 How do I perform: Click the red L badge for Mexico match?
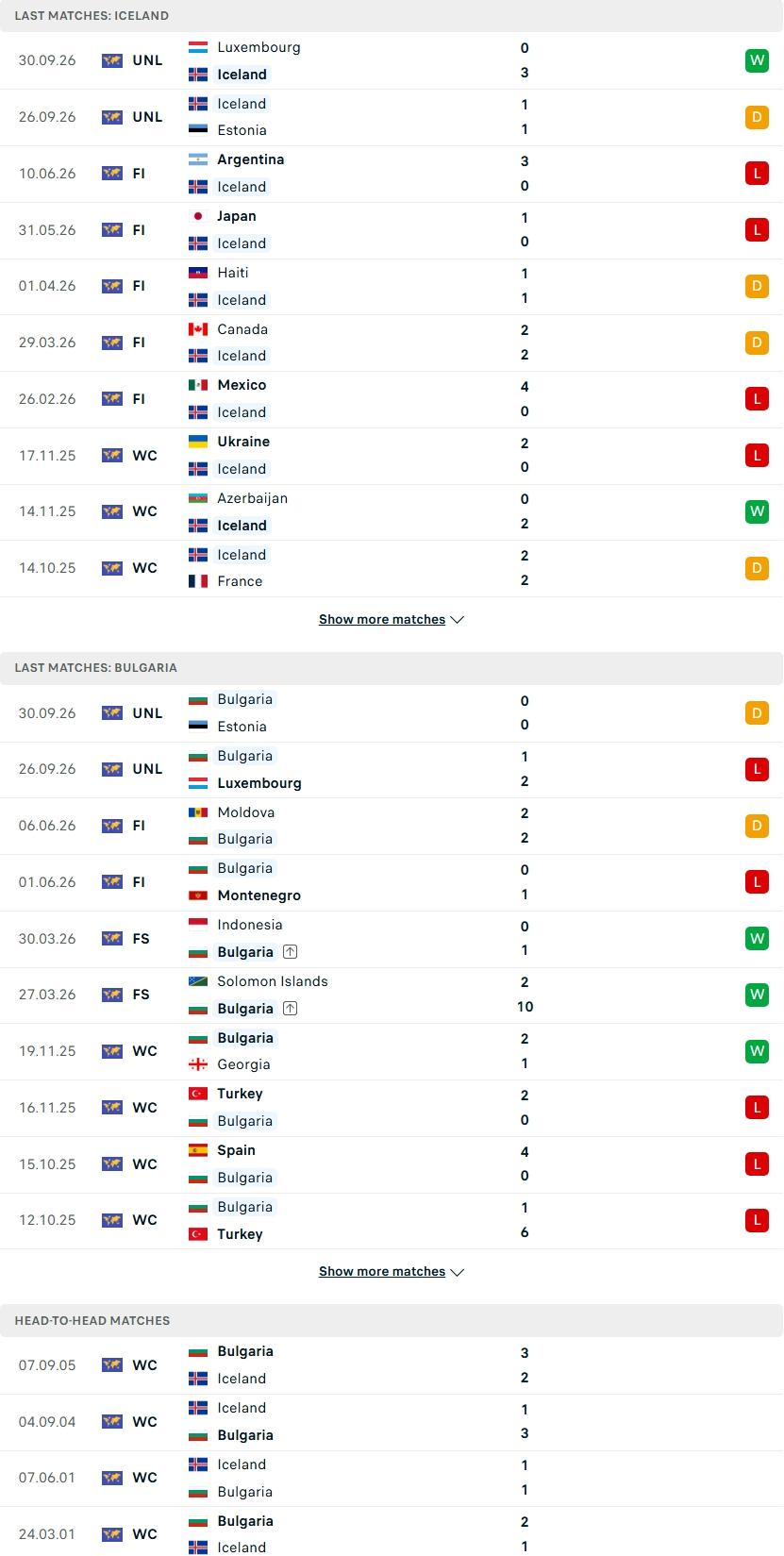point(757,399)
